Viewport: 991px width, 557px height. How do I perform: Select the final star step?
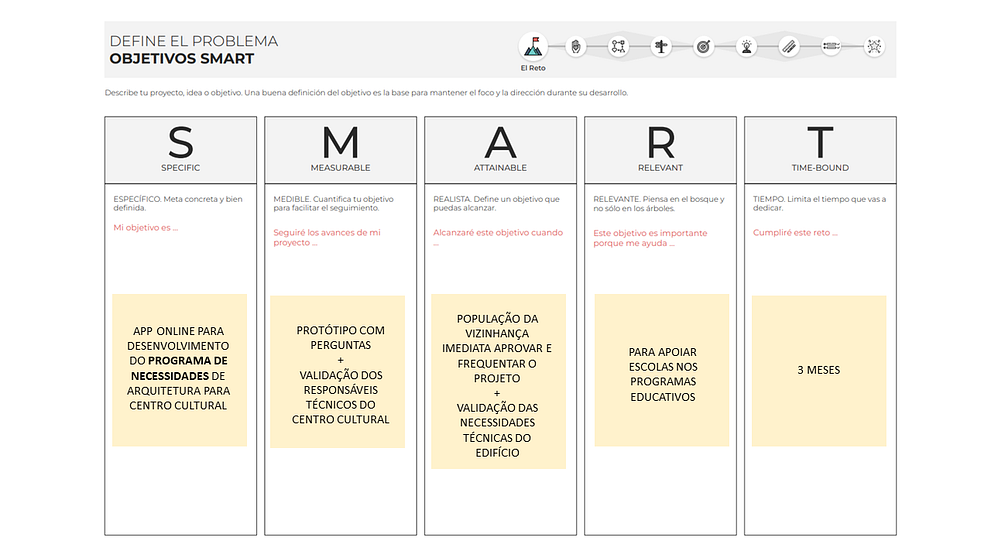click(x=874, y=46)
